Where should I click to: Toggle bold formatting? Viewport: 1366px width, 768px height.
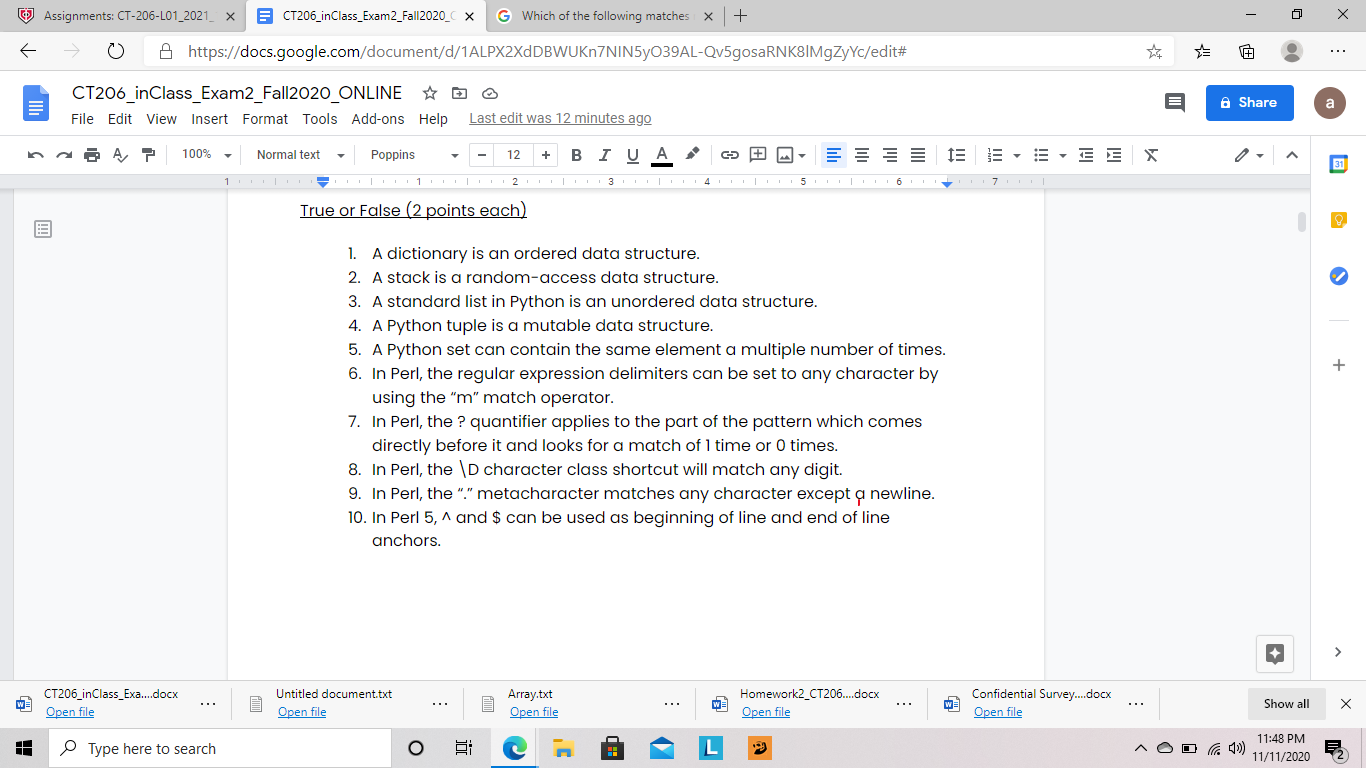pyautogui.click(x=576, y=155)
